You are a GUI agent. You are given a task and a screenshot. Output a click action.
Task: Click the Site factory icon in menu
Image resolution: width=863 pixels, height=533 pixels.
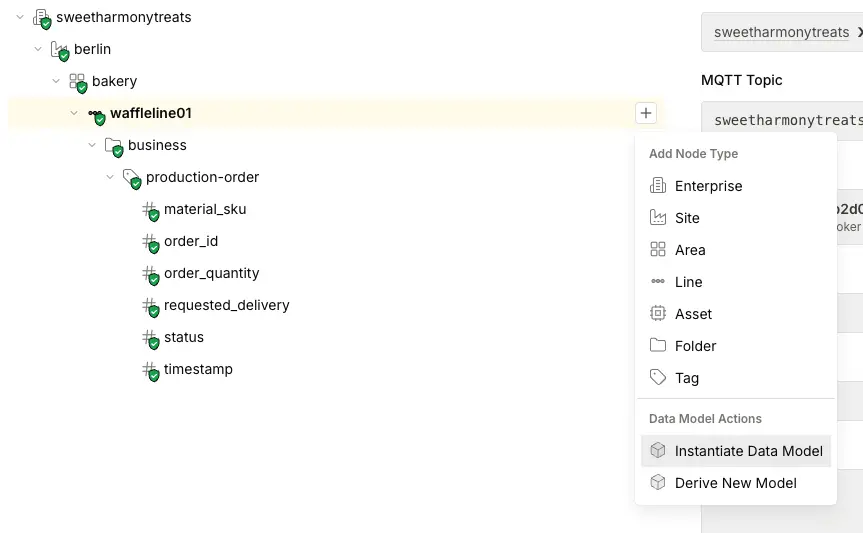click(658, 217)
